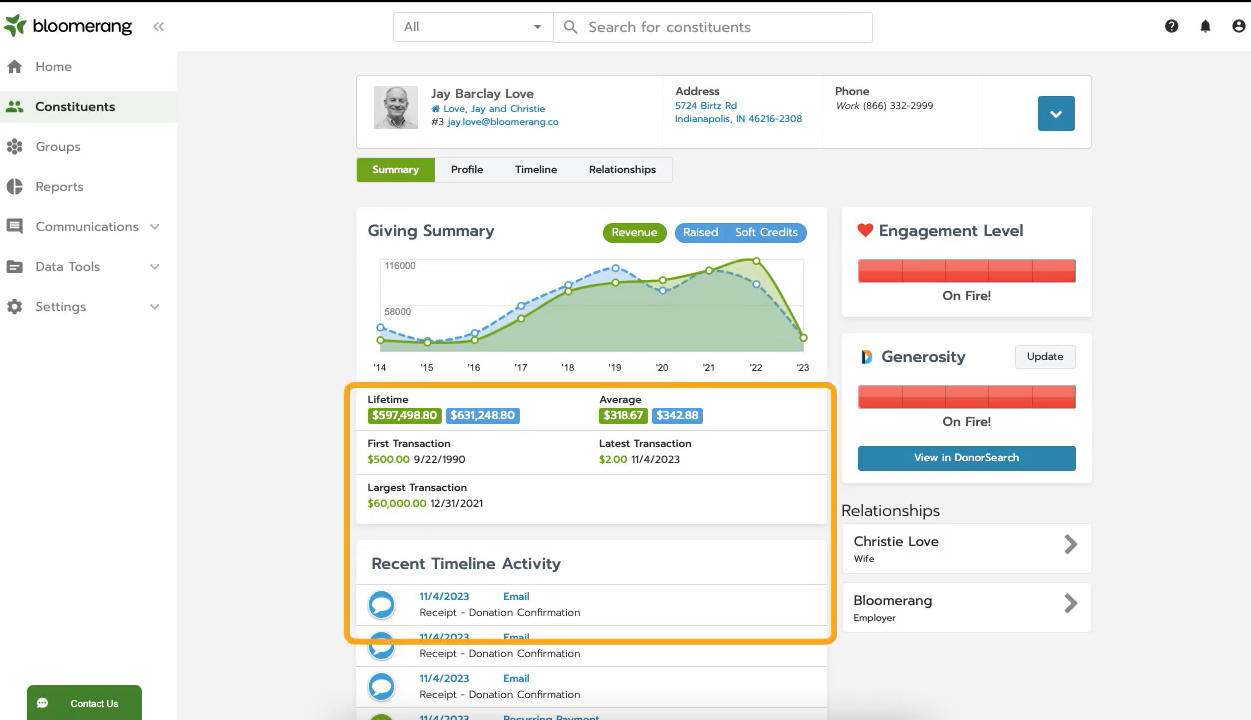Click the '22 peak point on revenue chart
The height and width of the screenshot is (720, 1251).
click(x=756, y=261)
